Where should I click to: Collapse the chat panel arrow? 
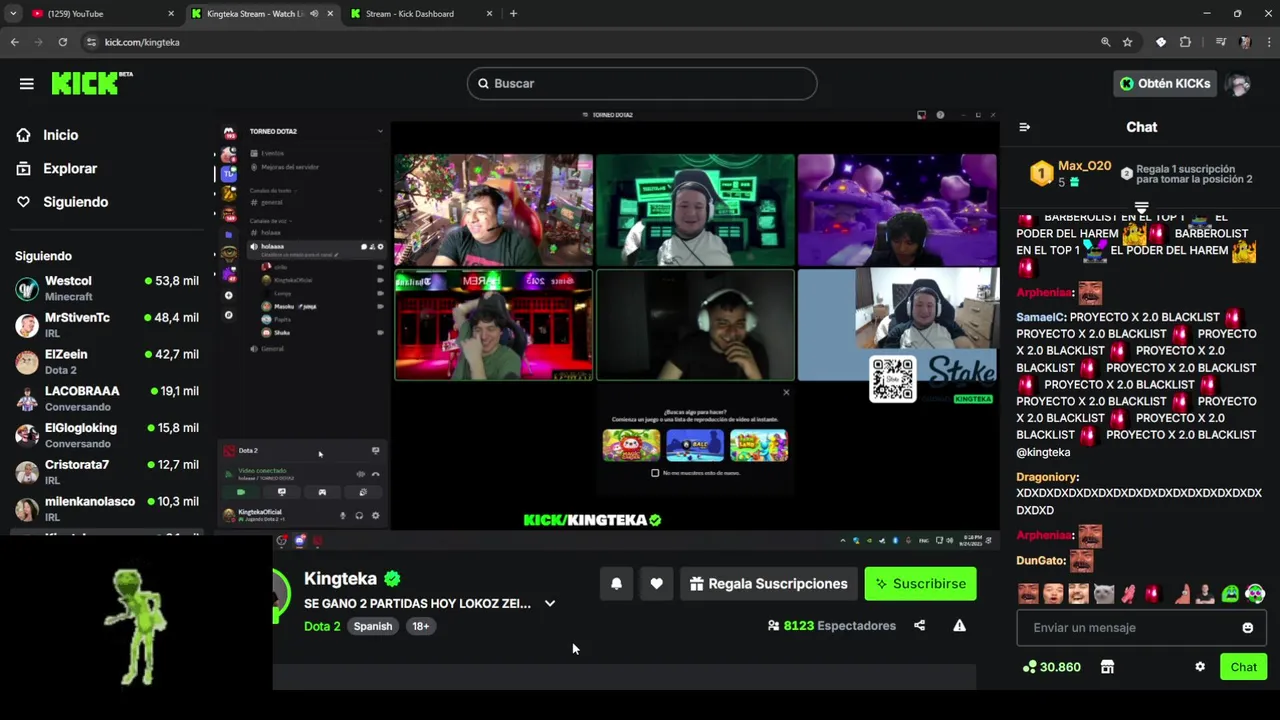pos(1024,127)
